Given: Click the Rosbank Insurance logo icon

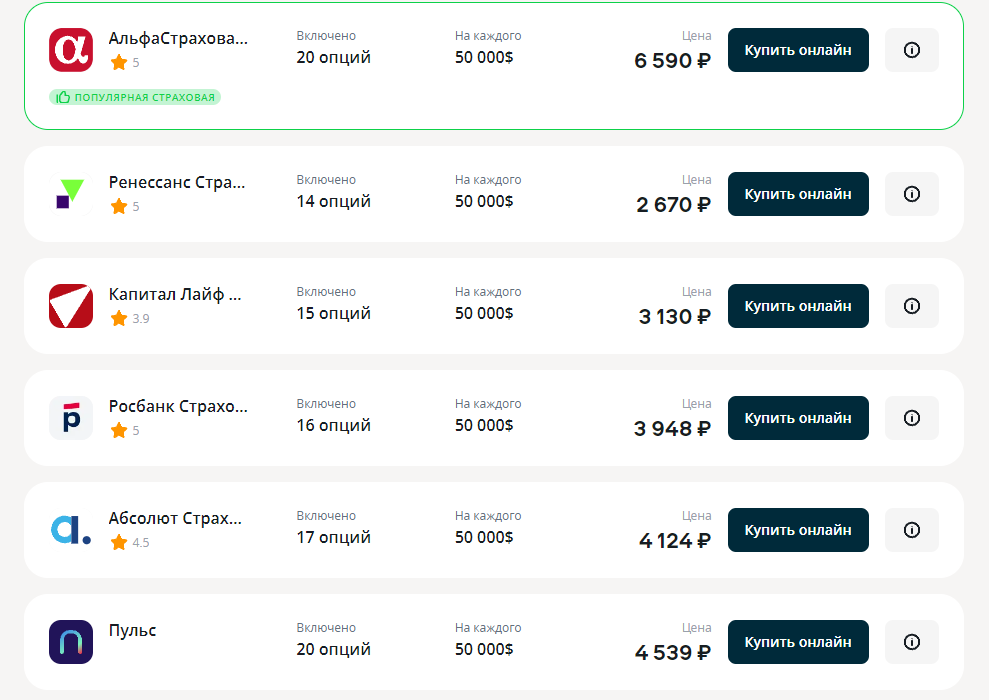Looking at the screenshot, I should [x=71, y=418].
